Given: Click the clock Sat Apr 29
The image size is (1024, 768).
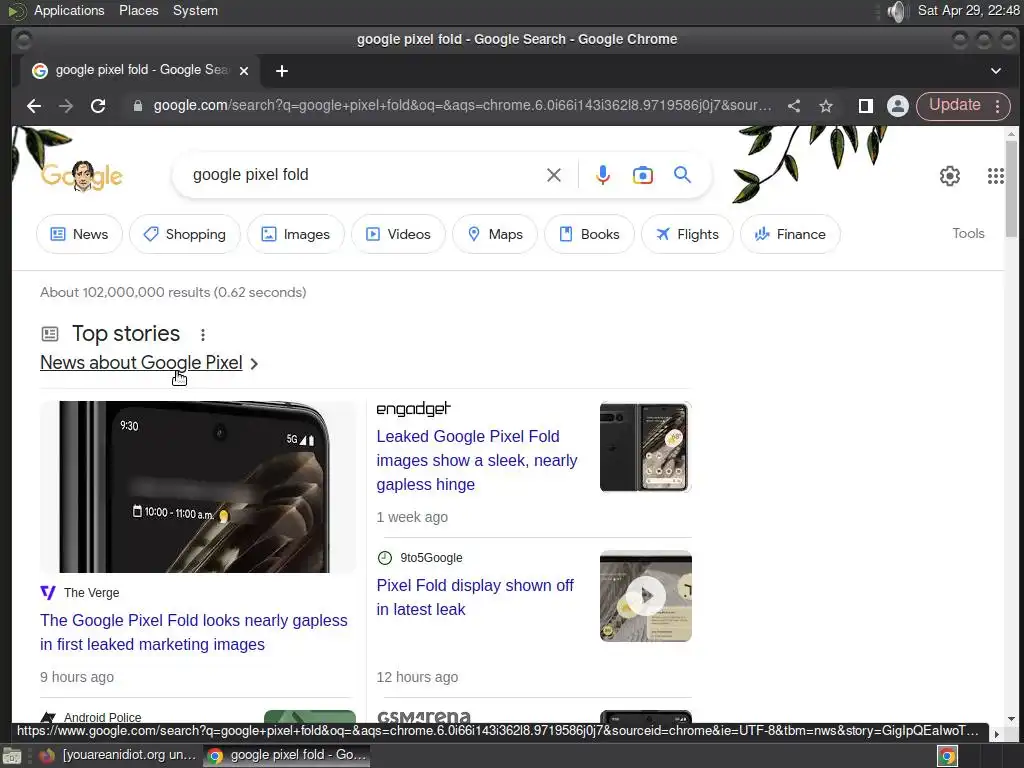Looking at the screenshot, I should (x=968, y=10).
